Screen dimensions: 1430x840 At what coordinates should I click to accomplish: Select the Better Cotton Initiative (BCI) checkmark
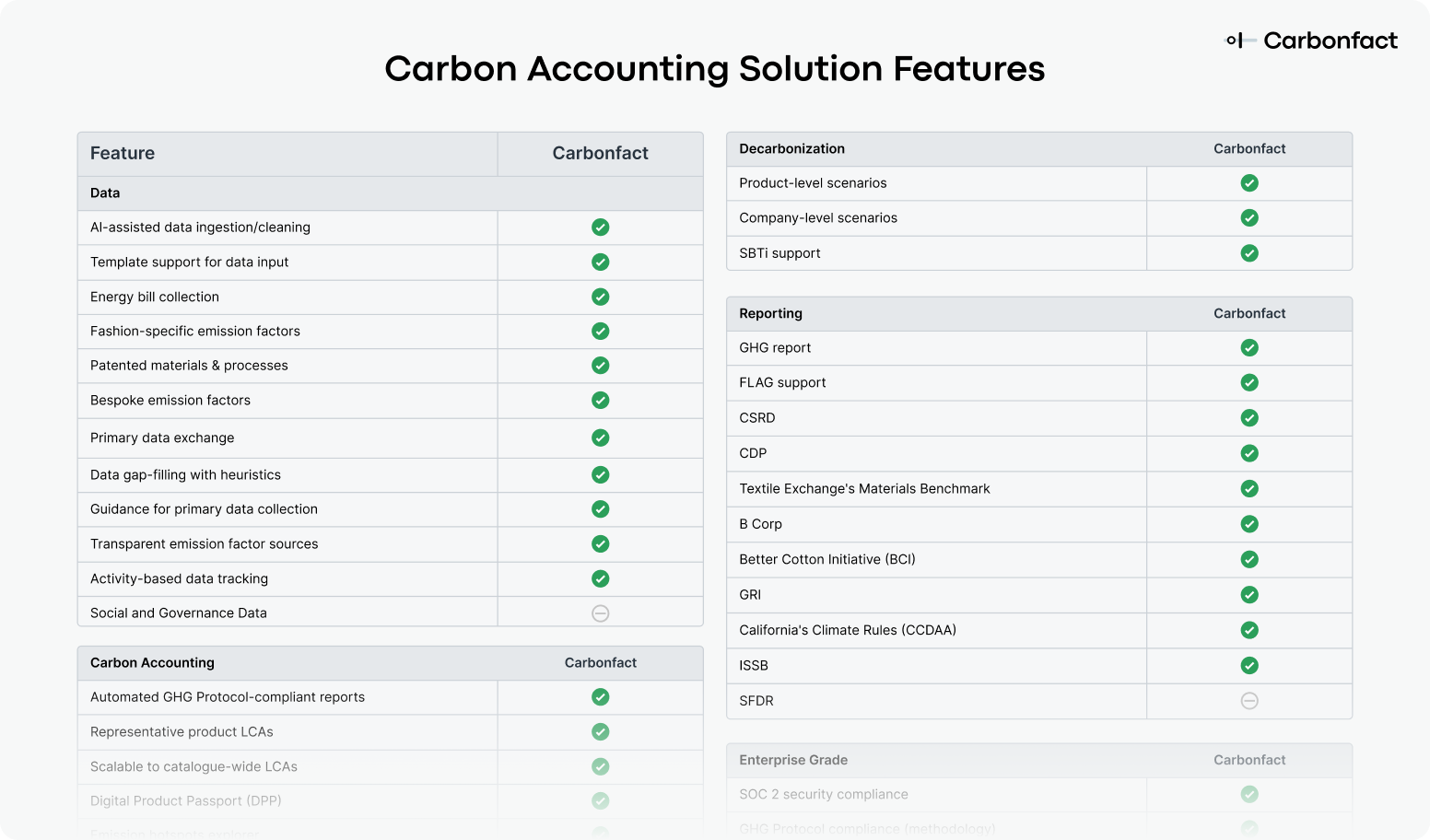(x=1249, y=559)
